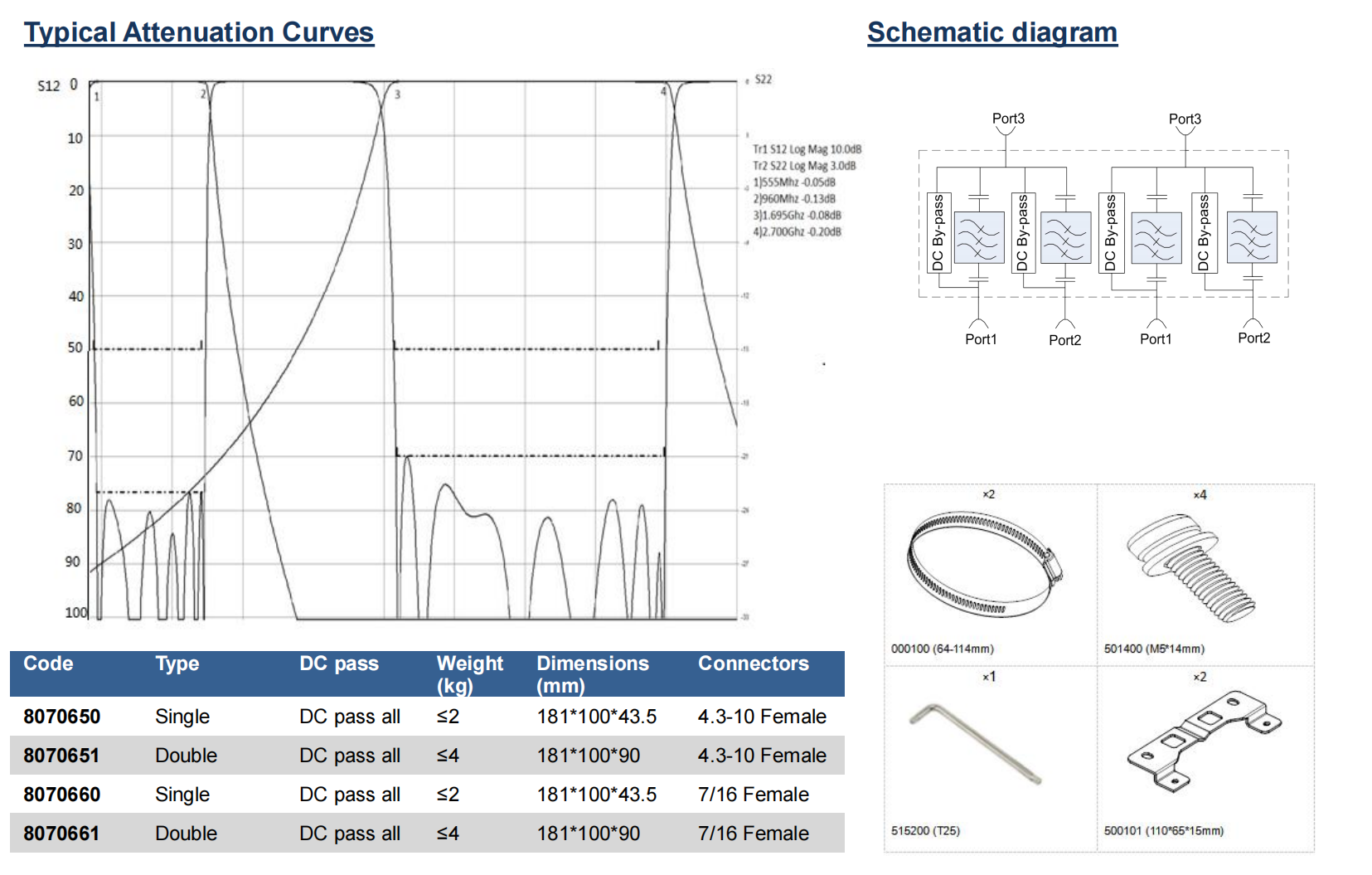
Task: Click the rightmost filter symbol in schematic
Action: point(1252,238)
